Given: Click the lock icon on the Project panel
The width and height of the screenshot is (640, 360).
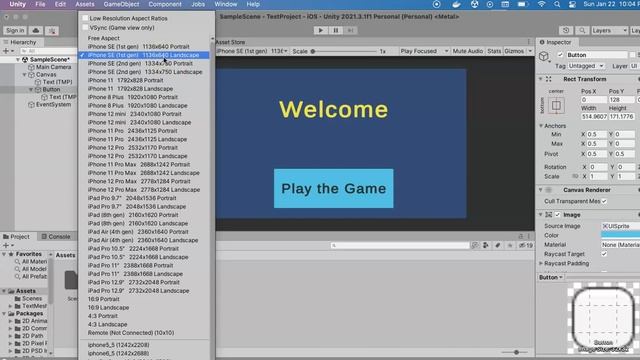Looking at the screenshot, I should 520,236.
